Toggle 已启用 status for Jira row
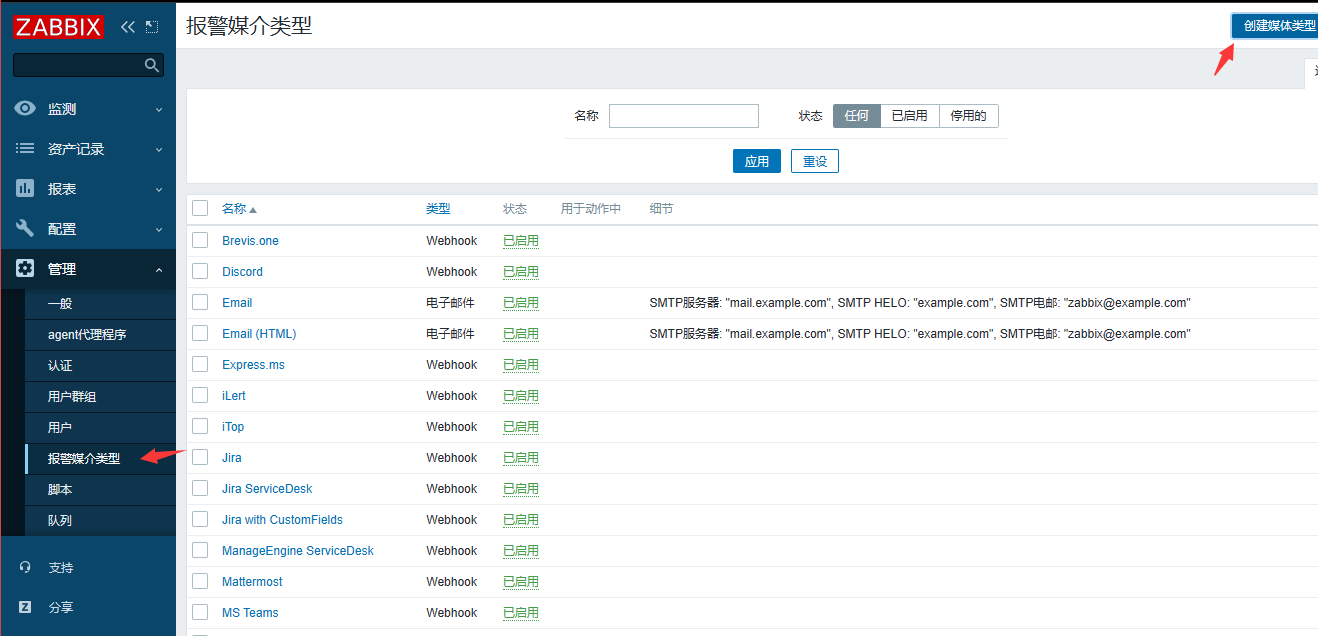 point(521,457)
